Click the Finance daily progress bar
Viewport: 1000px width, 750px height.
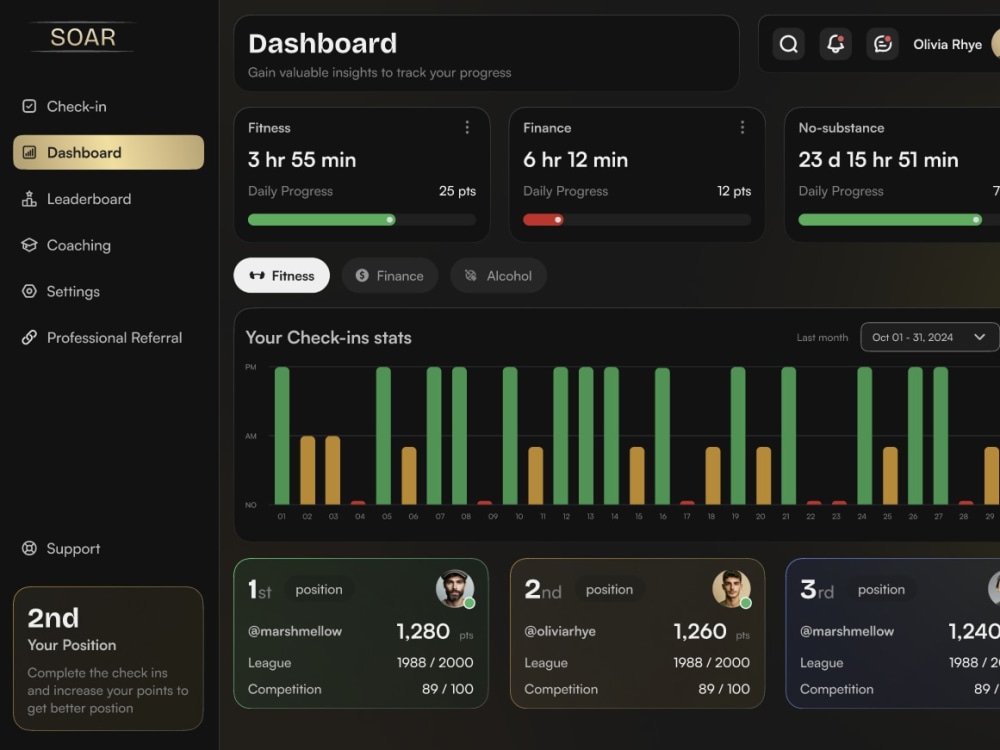click(x=636, y=220)
